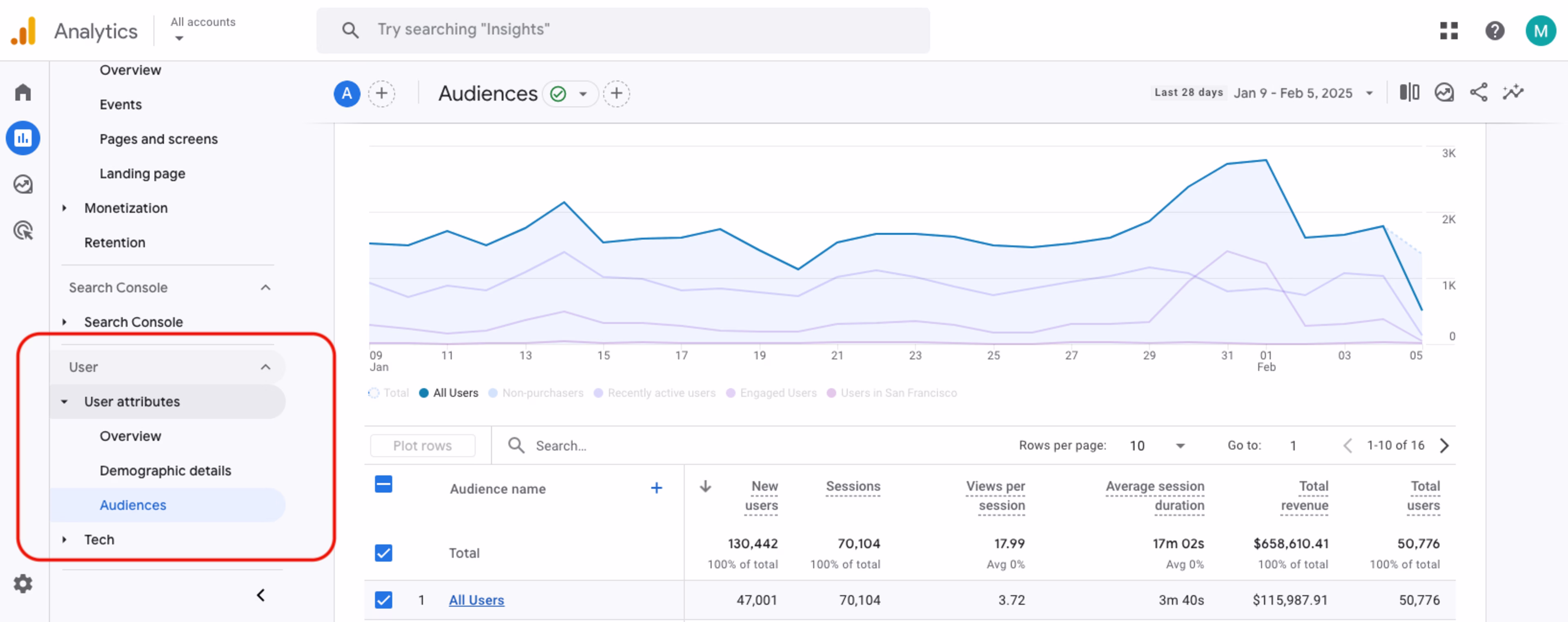The height and width of the screenshot is (622, 1568).
Task: Click the Help question mark icon
Action: (1494, 31)
